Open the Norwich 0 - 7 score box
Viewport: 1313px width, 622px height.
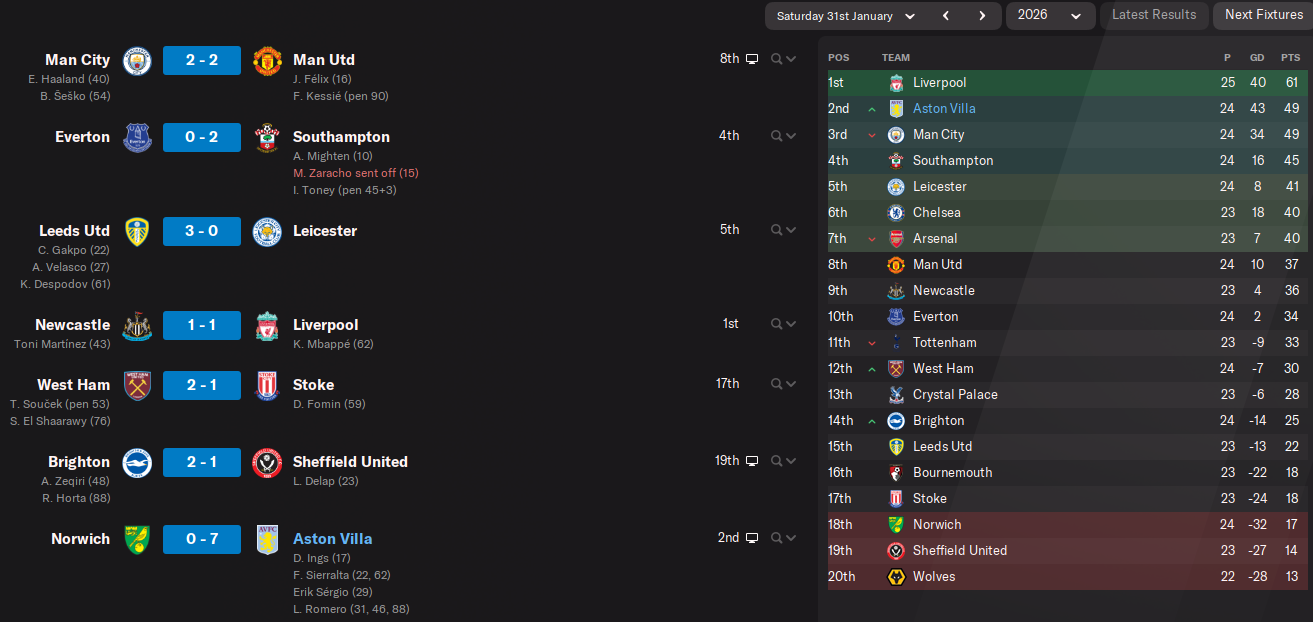pos(202,539)
